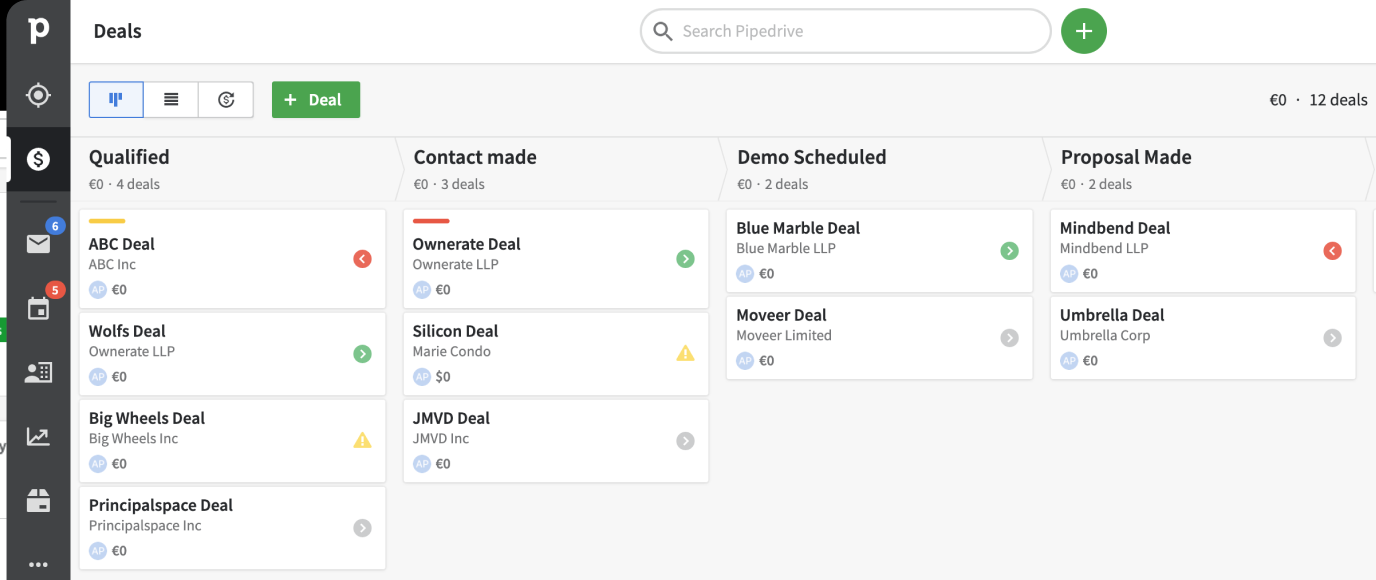This screenshot has width=1376, height=580.
Task: Click Marie Condo on Silicon Deal
Action: coord(452,352)
